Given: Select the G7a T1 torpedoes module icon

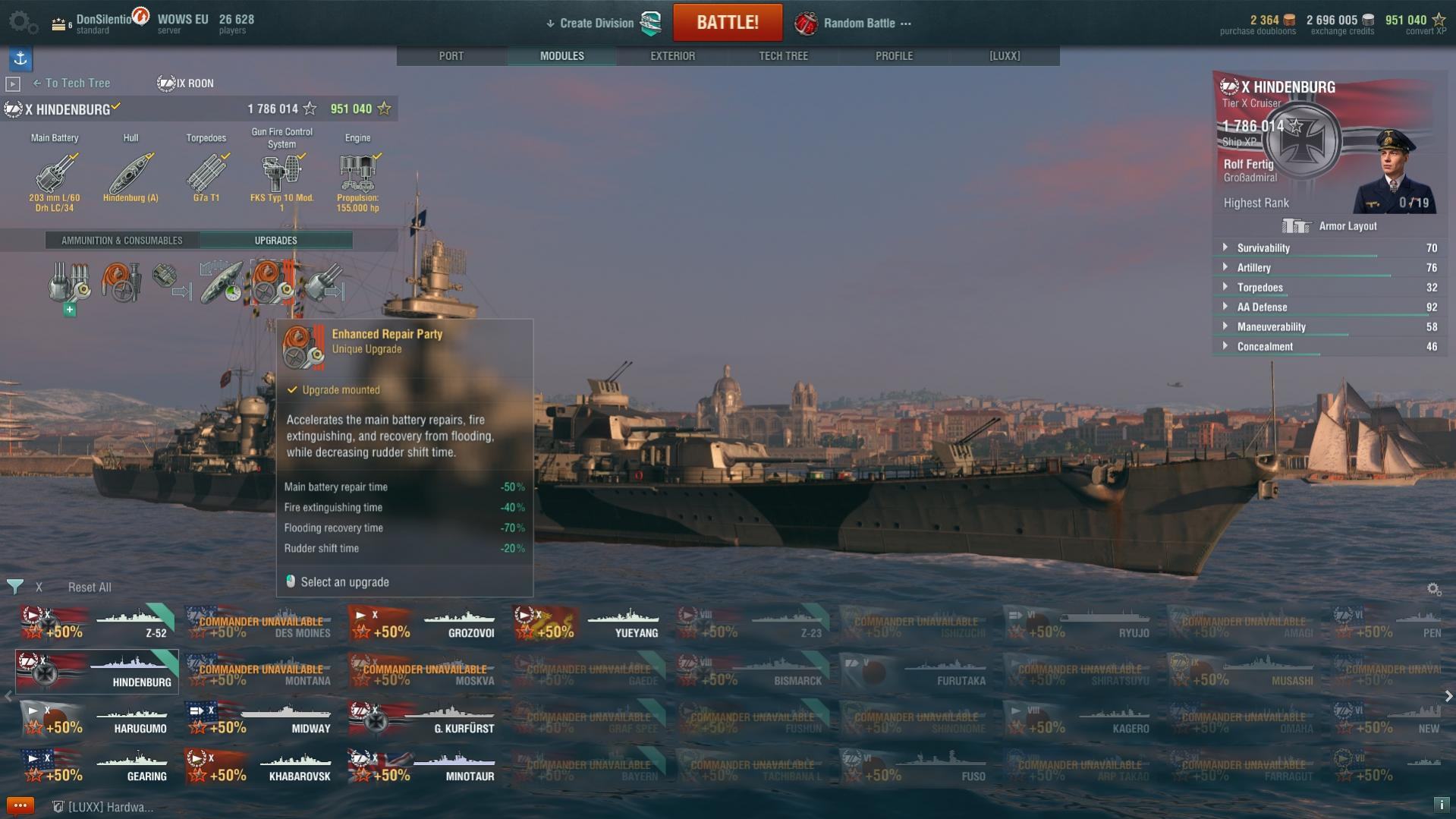Looking at the screenshot, I should 206,173.
